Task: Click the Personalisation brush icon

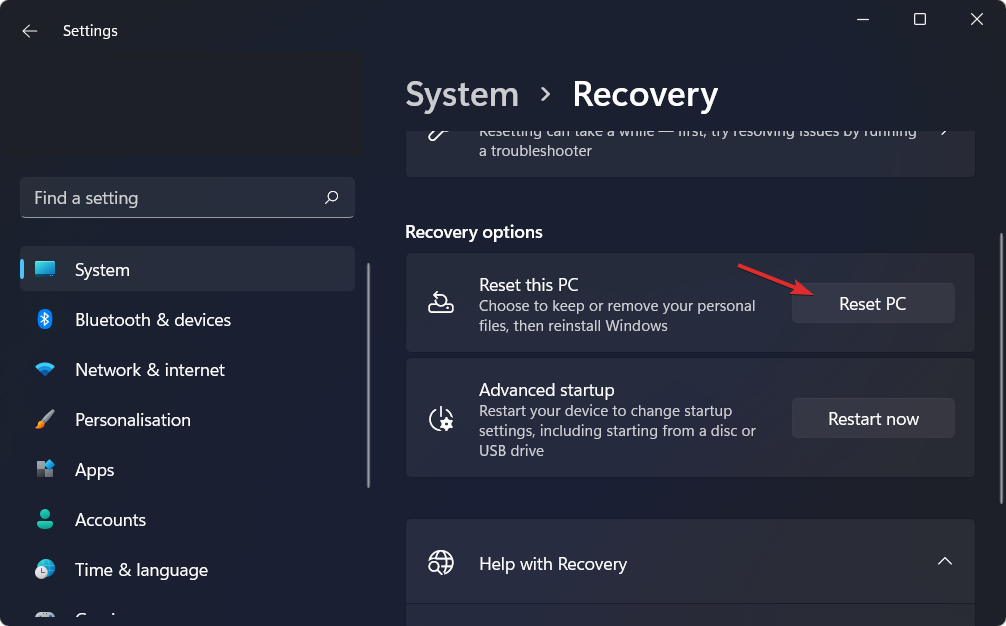Action: (44, 419)
